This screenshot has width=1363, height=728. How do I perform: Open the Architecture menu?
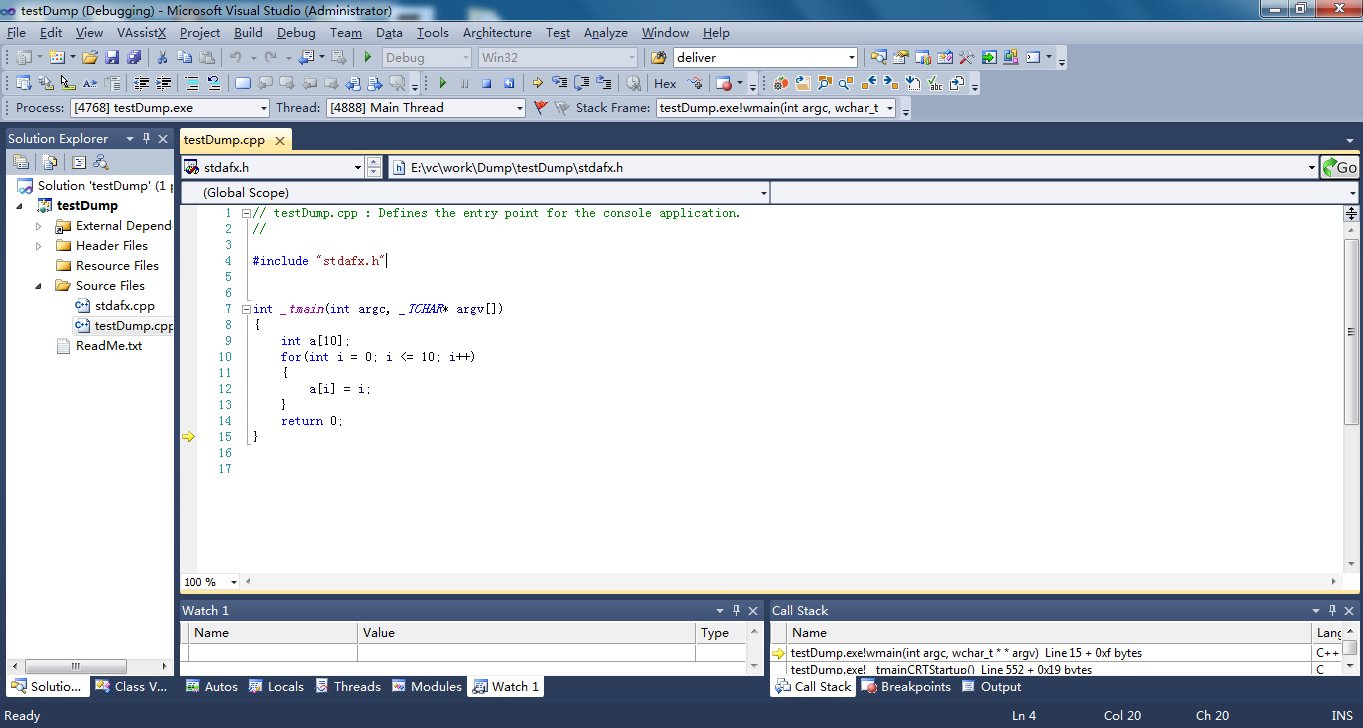[497, 32]
